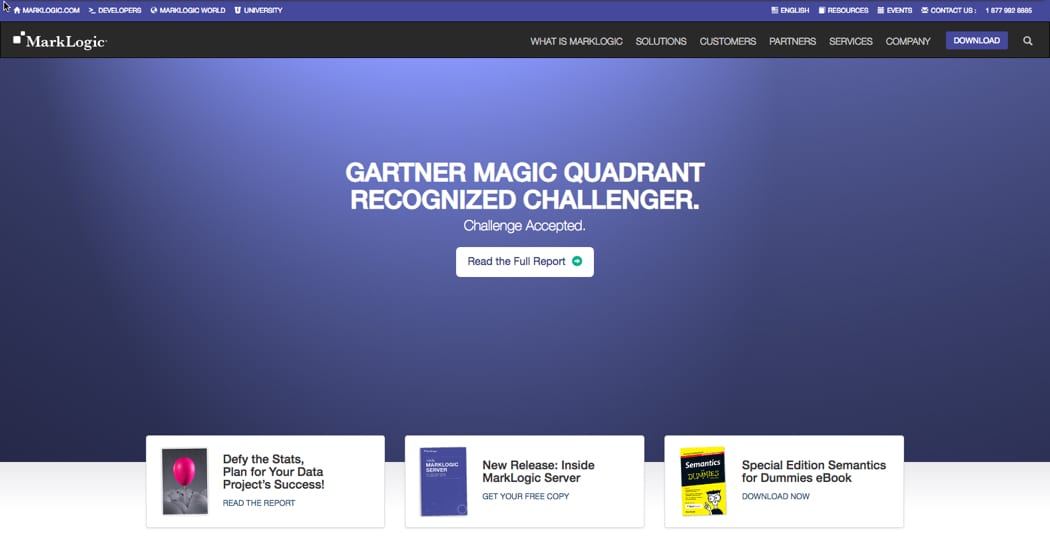The image size is (1050, 552).
Task: Click the Gartner Magic Quadrant headline
Action: tap(524, 186)
